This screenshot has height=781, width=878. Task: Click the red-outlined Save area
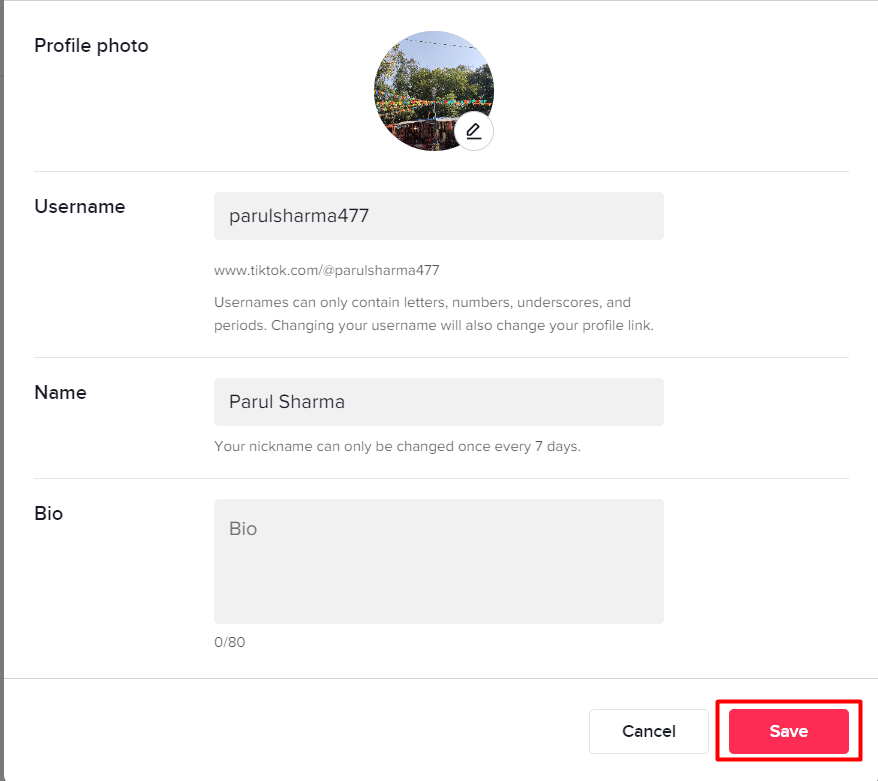pyautogui.click(x=789, y=731)
